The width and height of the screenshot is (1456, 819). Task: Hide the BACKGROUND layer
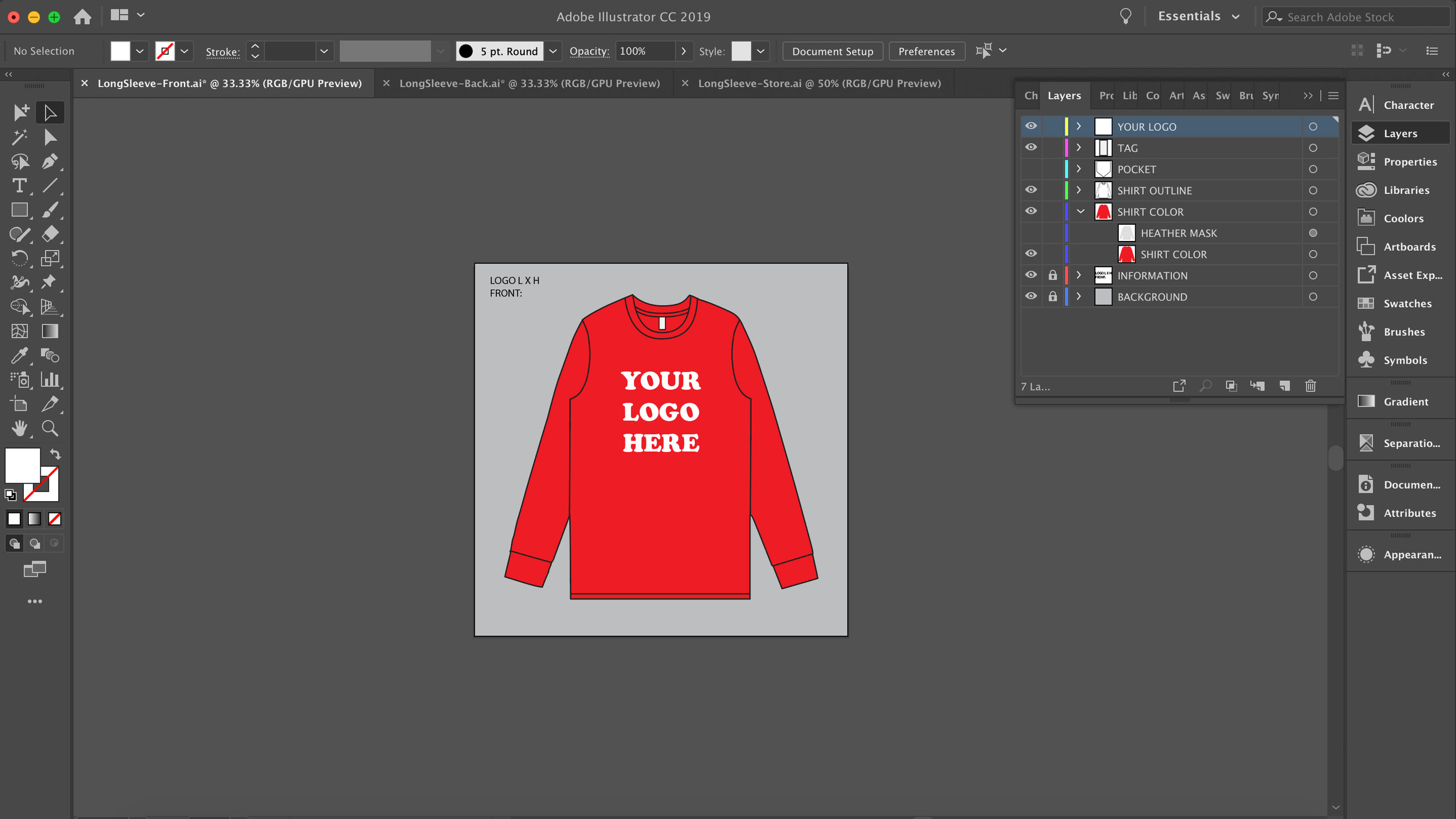[x=1031, y=296]
